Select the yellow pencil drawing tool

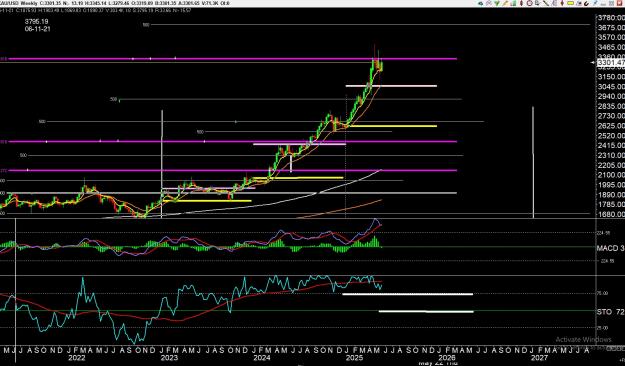(505, 3)
